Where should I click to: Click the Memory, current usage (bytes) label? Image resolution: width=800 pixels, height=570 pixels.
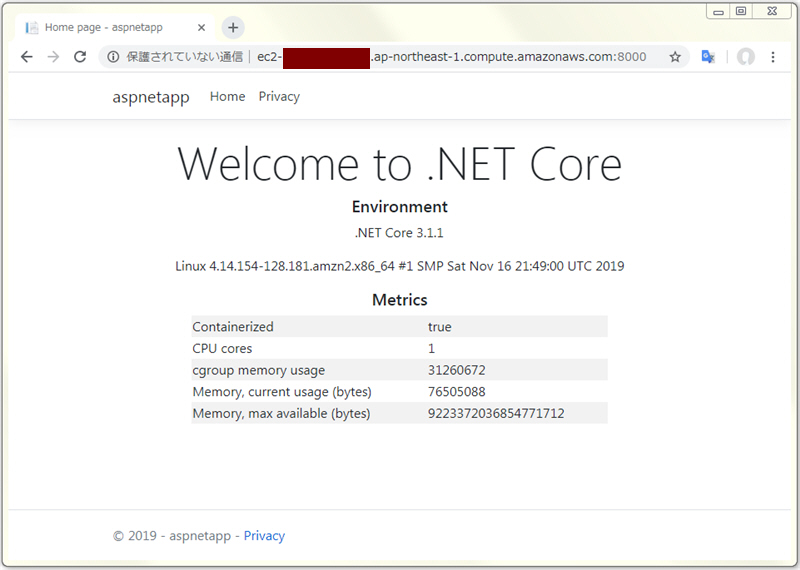pyautogui.click(x=282, y=392)
